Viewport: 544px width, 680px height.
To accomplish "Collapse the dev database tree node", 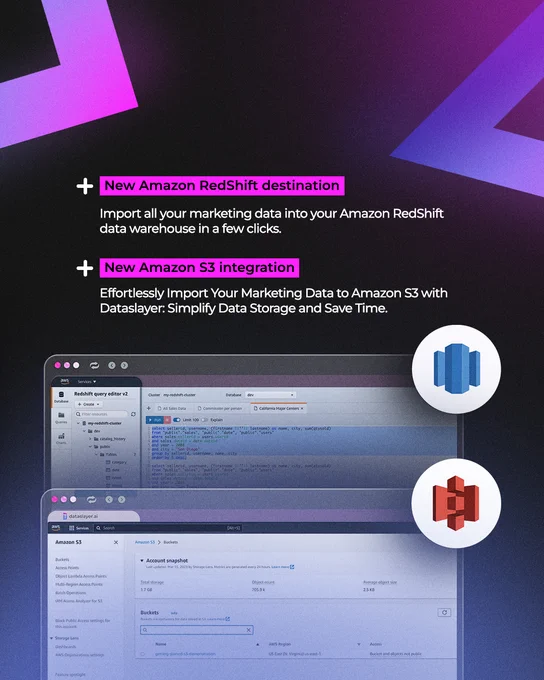I will 85,431.
